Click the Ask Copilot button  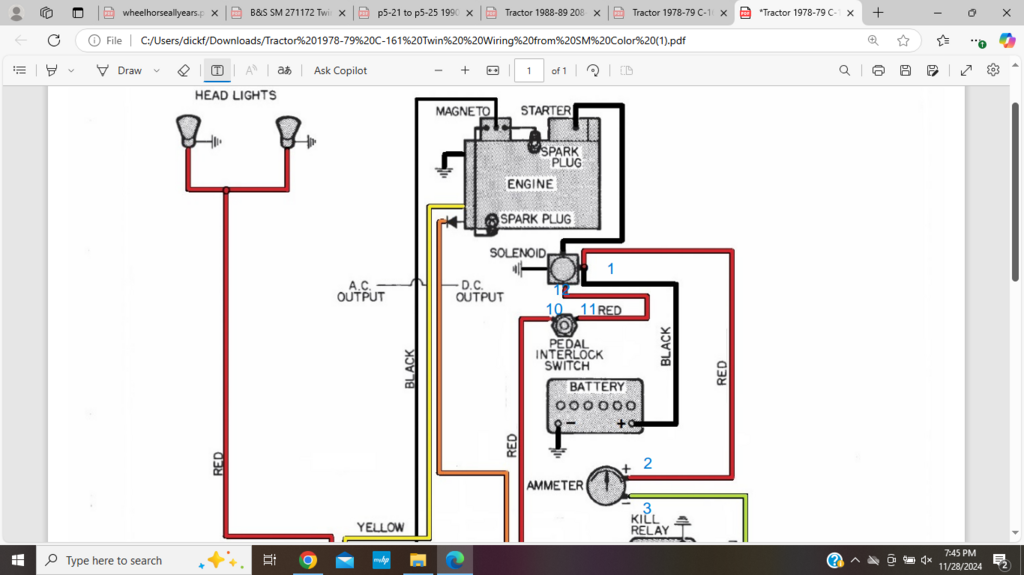[340, 71]
